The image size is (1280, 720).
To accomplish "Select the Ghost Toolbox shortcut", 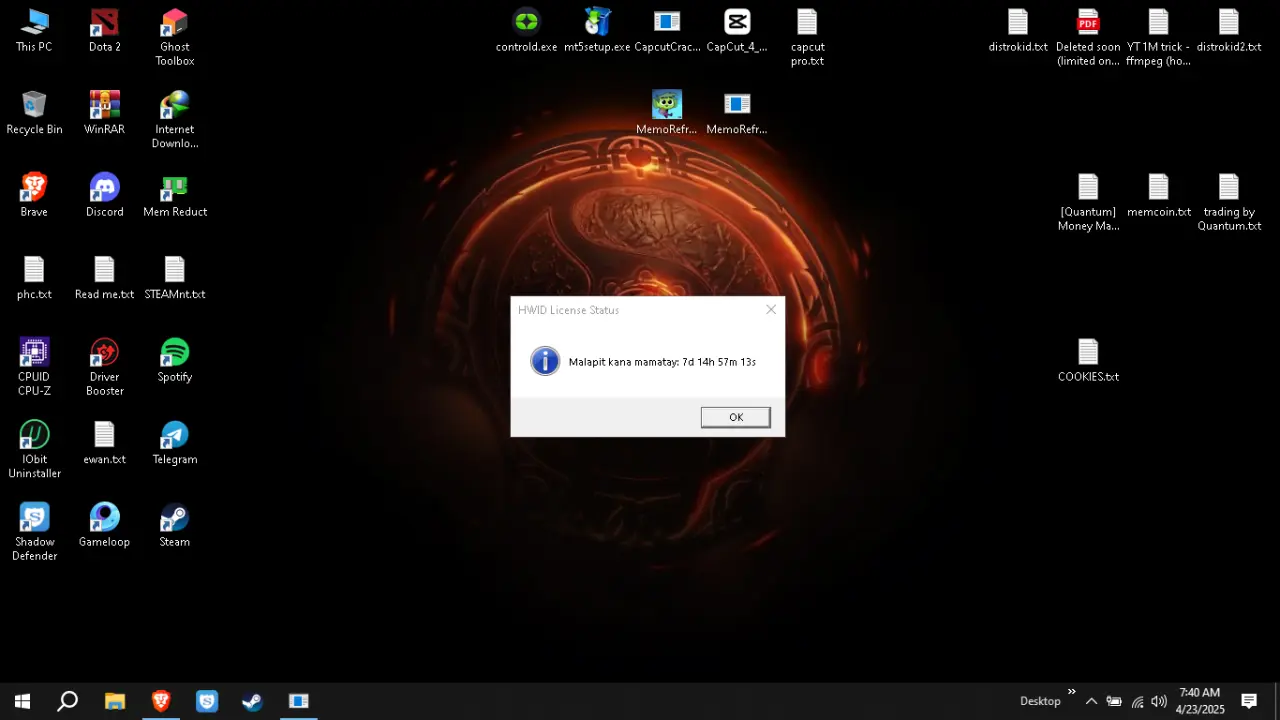I will click(174, 38).
